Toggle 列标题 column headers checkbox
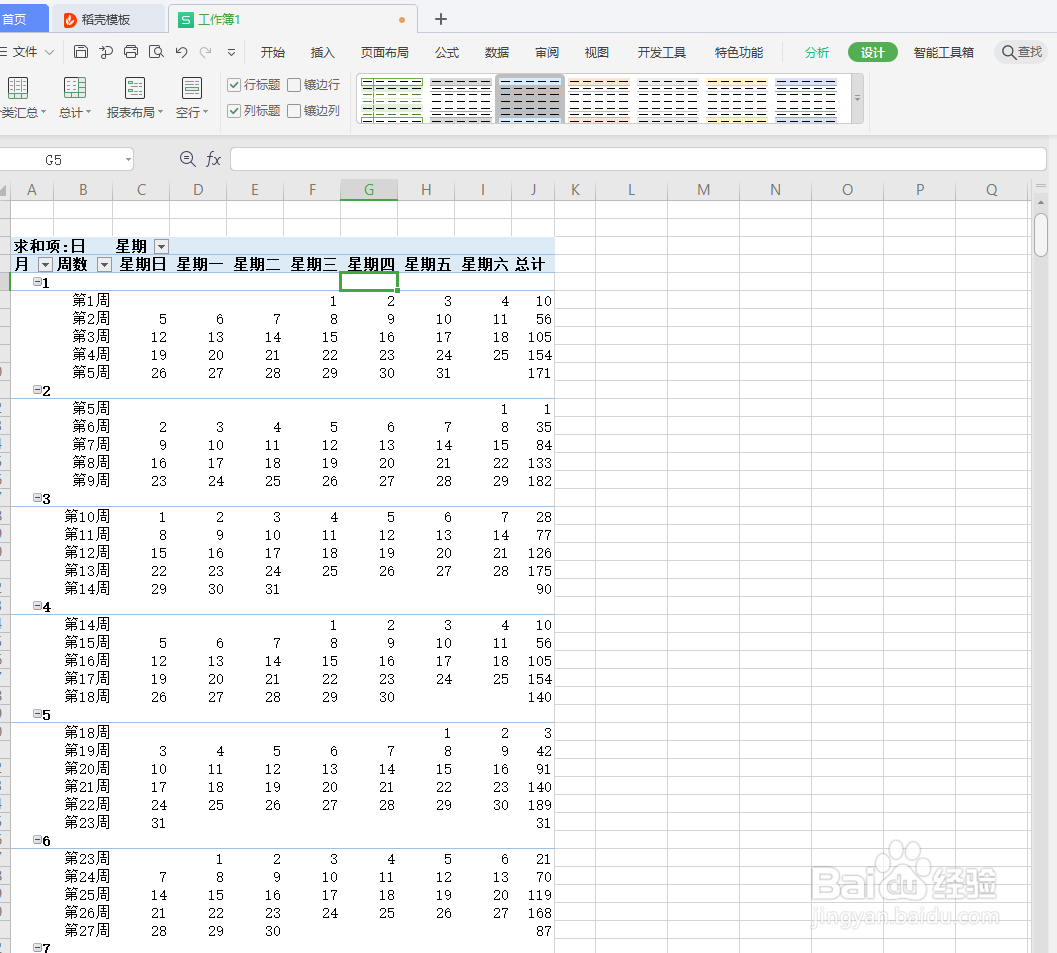Image resolution: width=1057 pixels, height=953 pixels. [x=234, y=111]
